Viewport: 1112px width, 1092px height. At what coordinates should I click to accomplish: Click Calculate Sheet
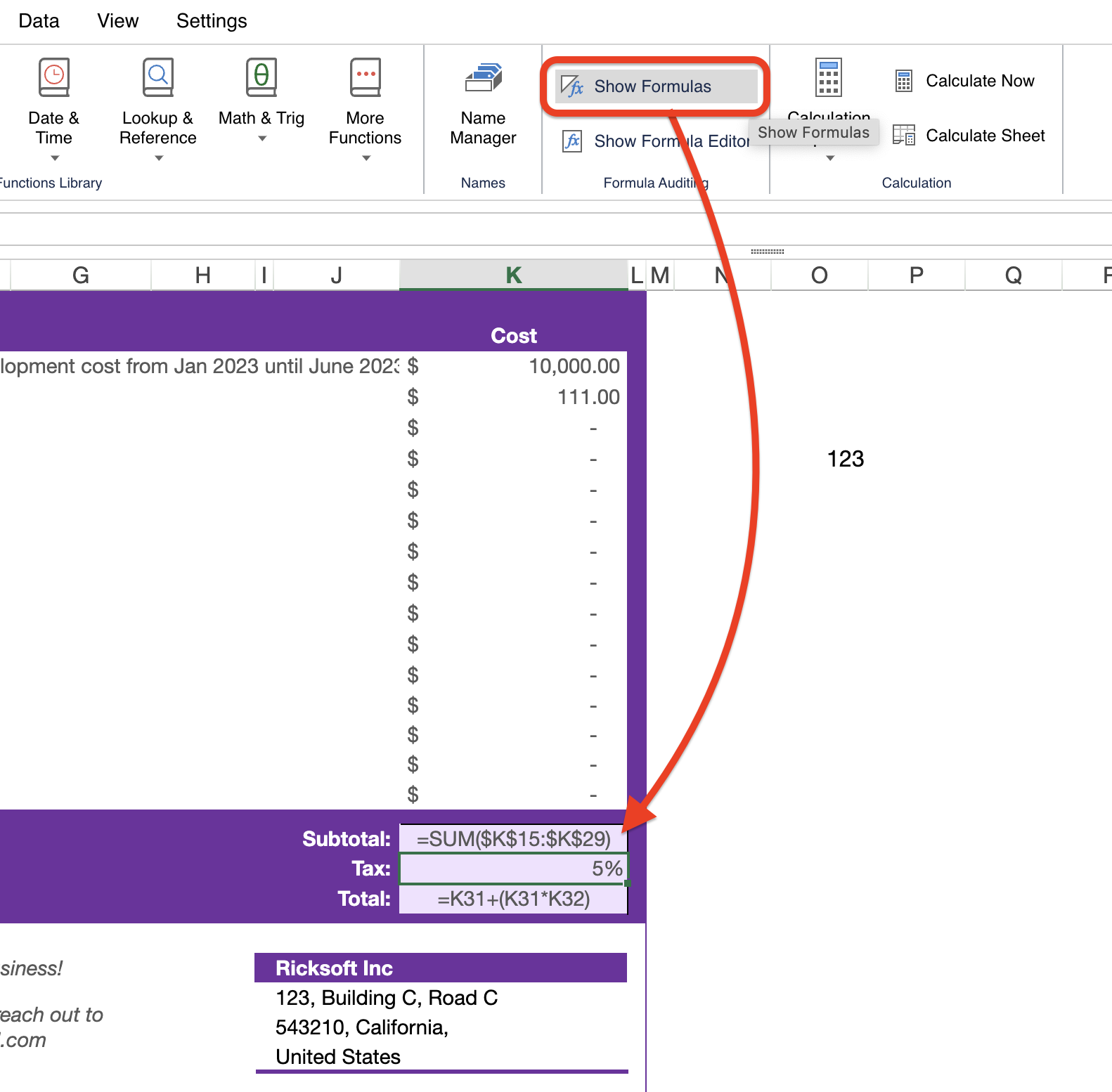pyautogui.click(x=969, y=136)
